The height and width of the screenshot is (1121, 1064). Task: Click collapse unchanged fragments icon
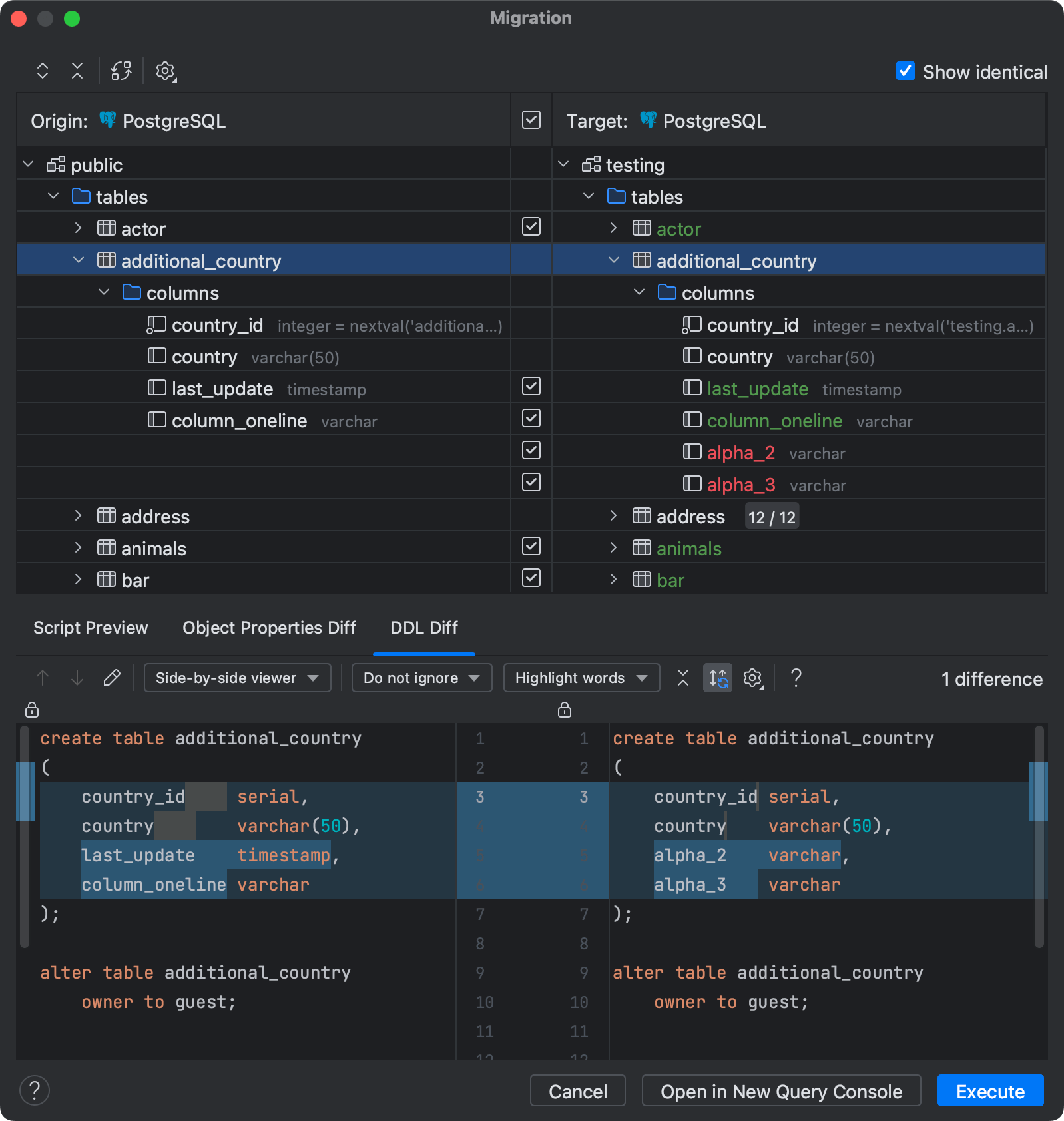683,678
